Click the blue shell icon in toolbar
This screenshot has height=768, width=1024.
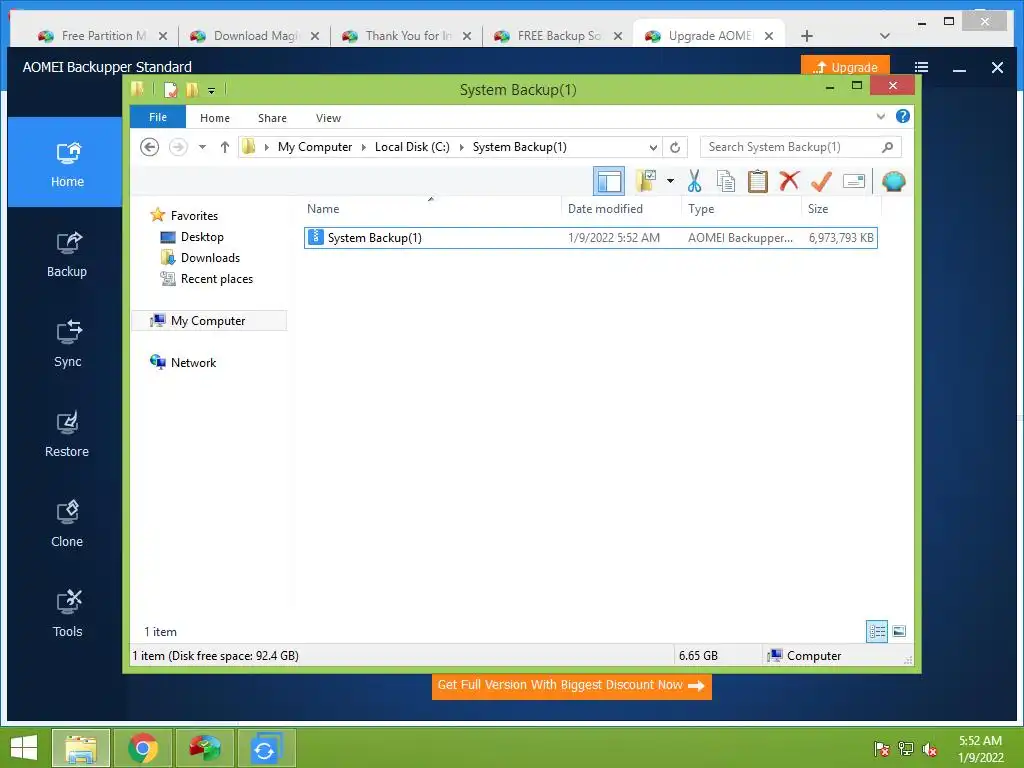893,181
